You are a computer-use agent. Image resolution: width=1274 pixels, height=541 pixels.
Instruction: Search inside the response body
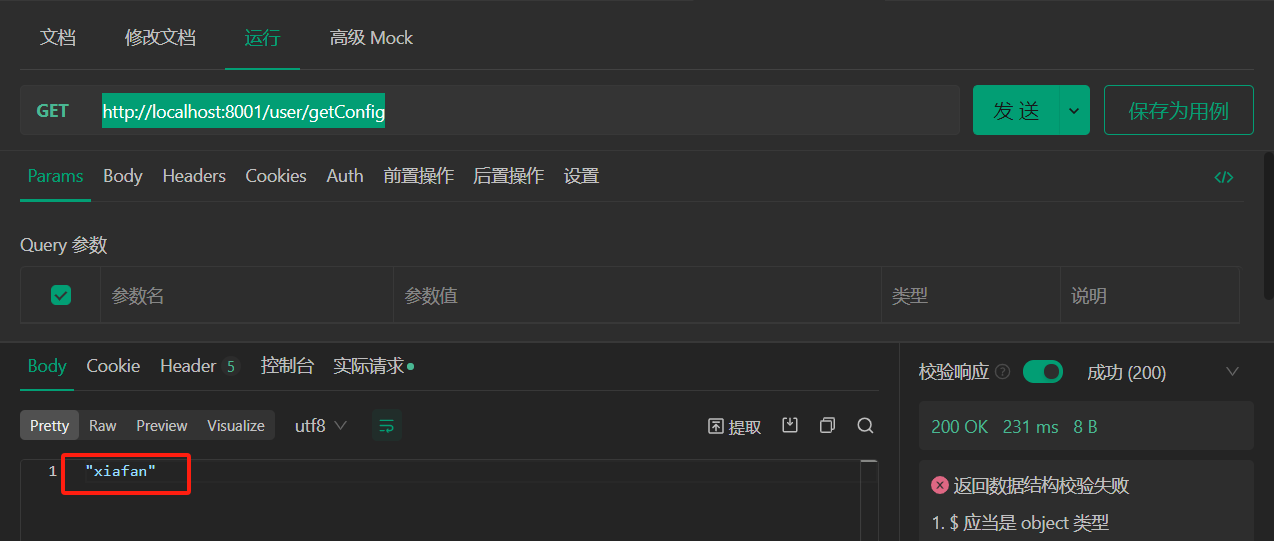tap(865, 425)
